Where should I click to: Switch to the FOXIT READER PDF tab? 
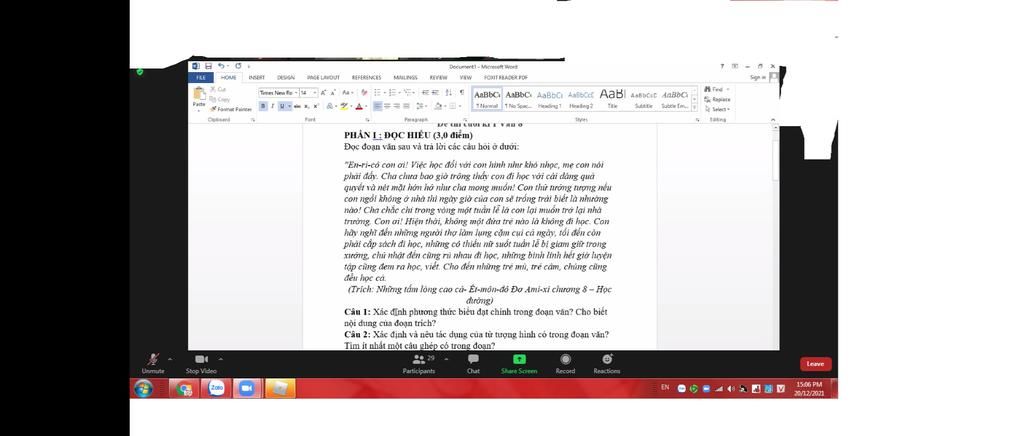506,77
